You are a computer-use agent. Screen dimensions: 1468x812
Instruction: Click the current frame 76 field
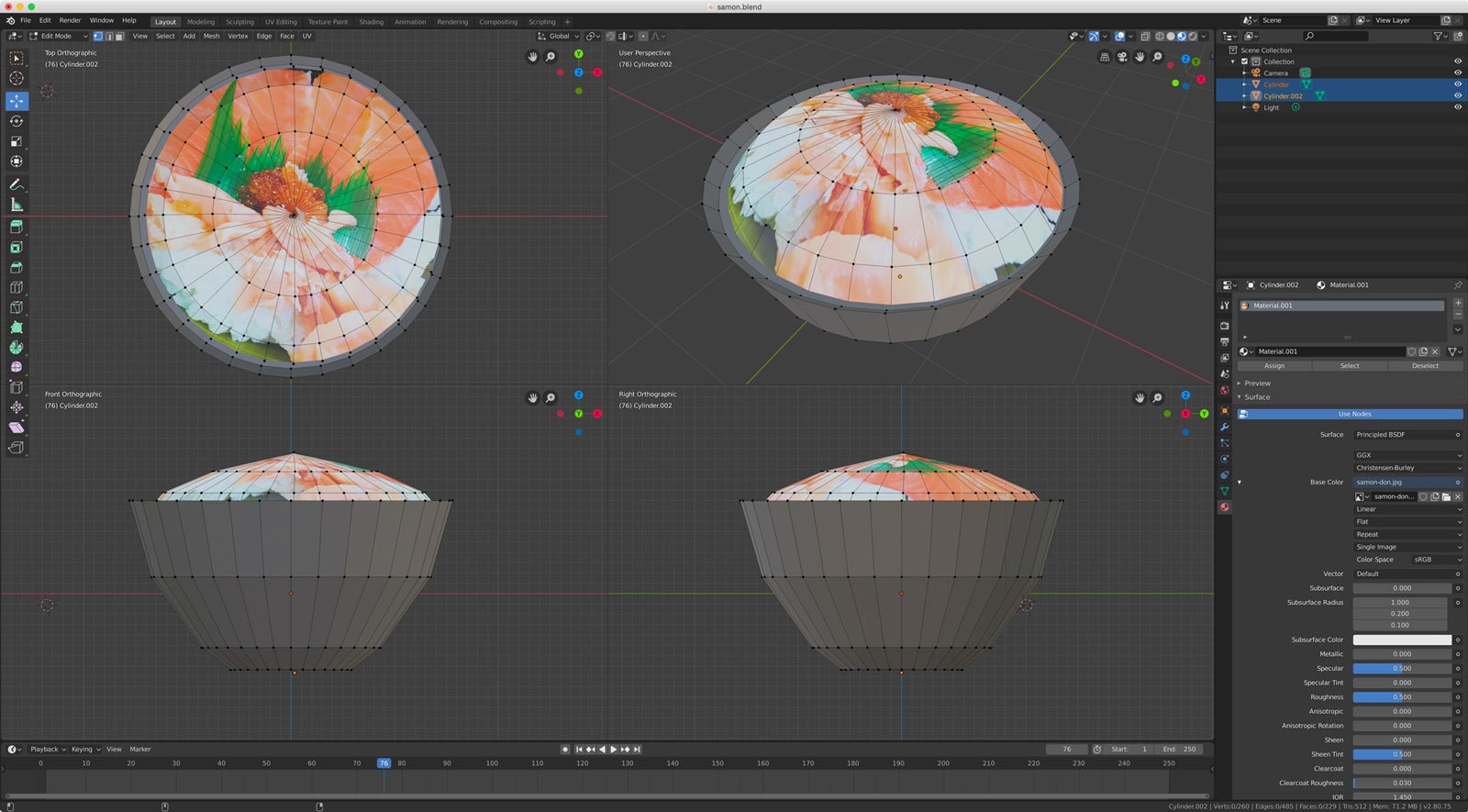point(1066,750)
